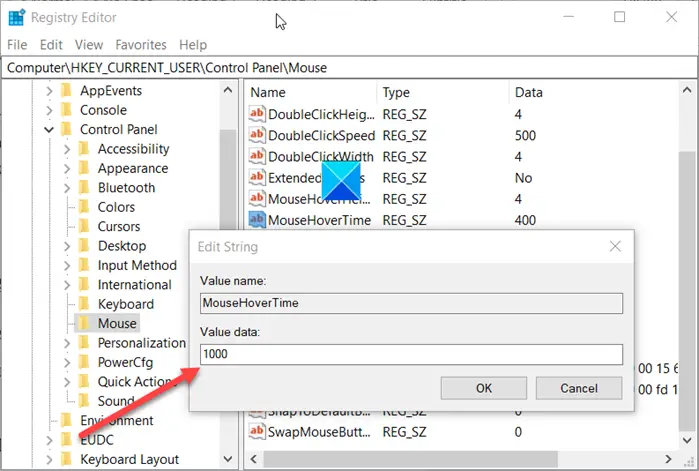This screenshot has width=699, height=471.
Task: Click the tree pane scroll-up arrow
Action: (x=228, y=90)
